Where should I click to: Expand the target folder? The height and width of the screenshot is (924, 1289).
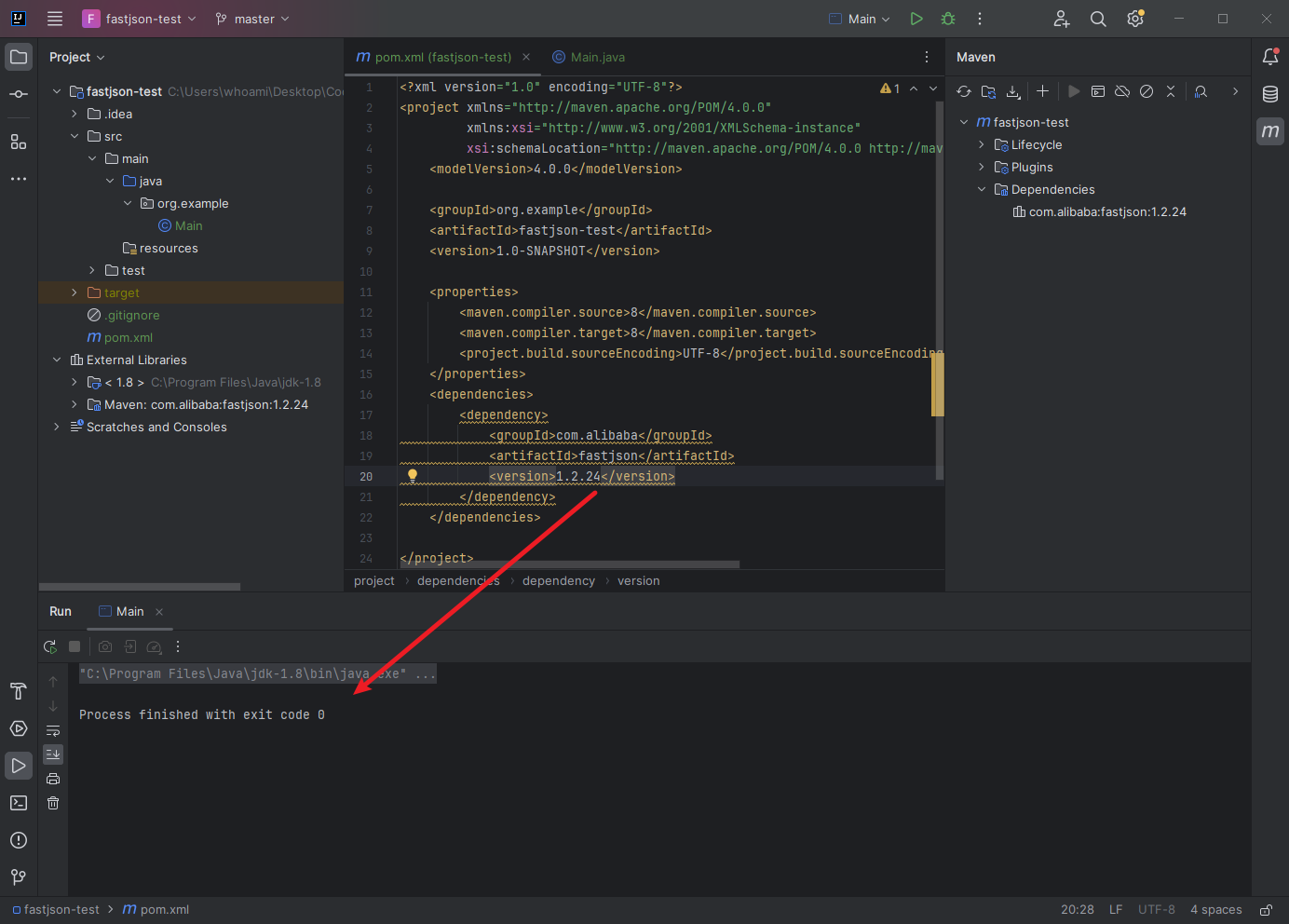pos(75,292)
